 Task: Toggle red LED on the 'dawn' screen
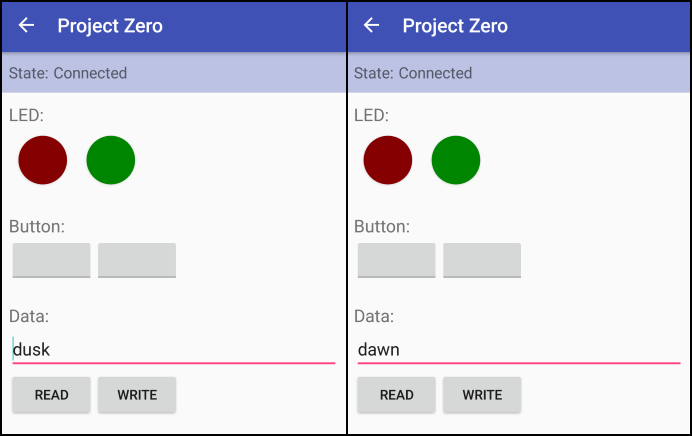pos(388,160)
